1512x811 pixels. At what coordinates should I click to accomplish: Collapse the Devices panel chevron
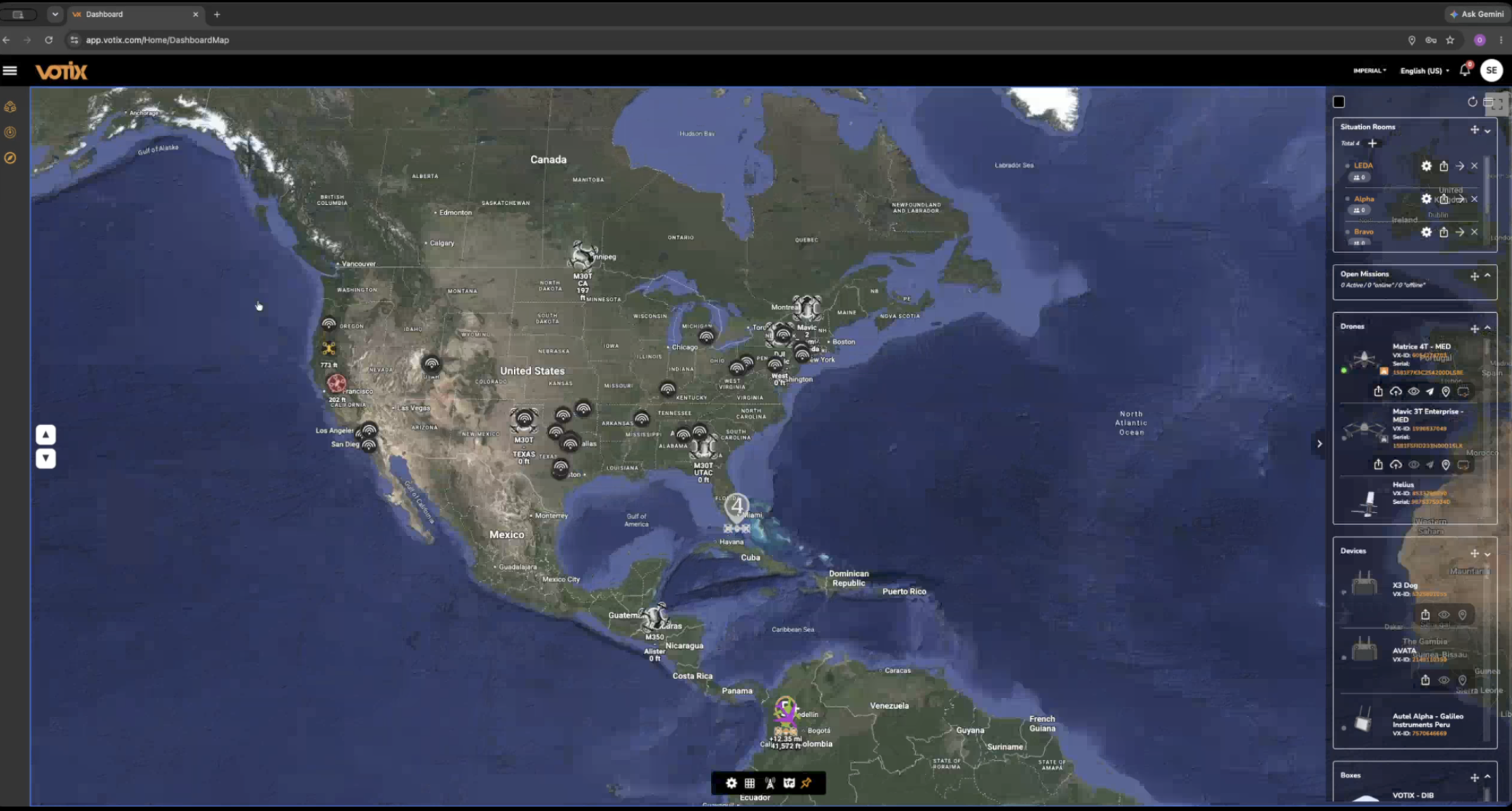point(1487,554)
